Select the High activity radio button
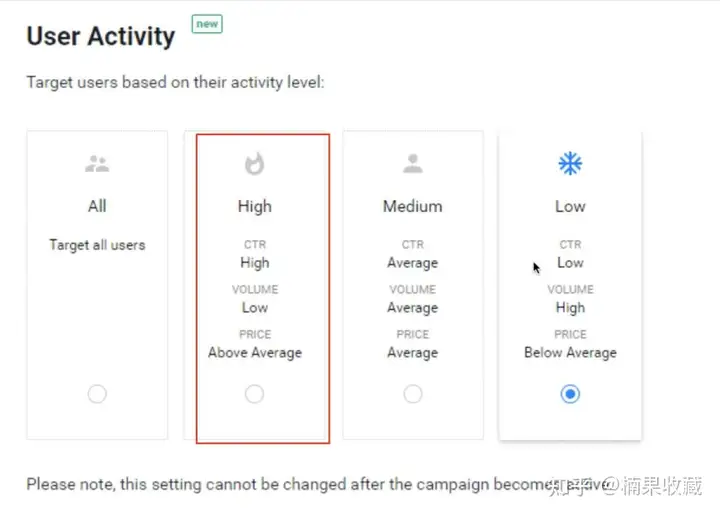Screen dimensions: 720x515 254,394
